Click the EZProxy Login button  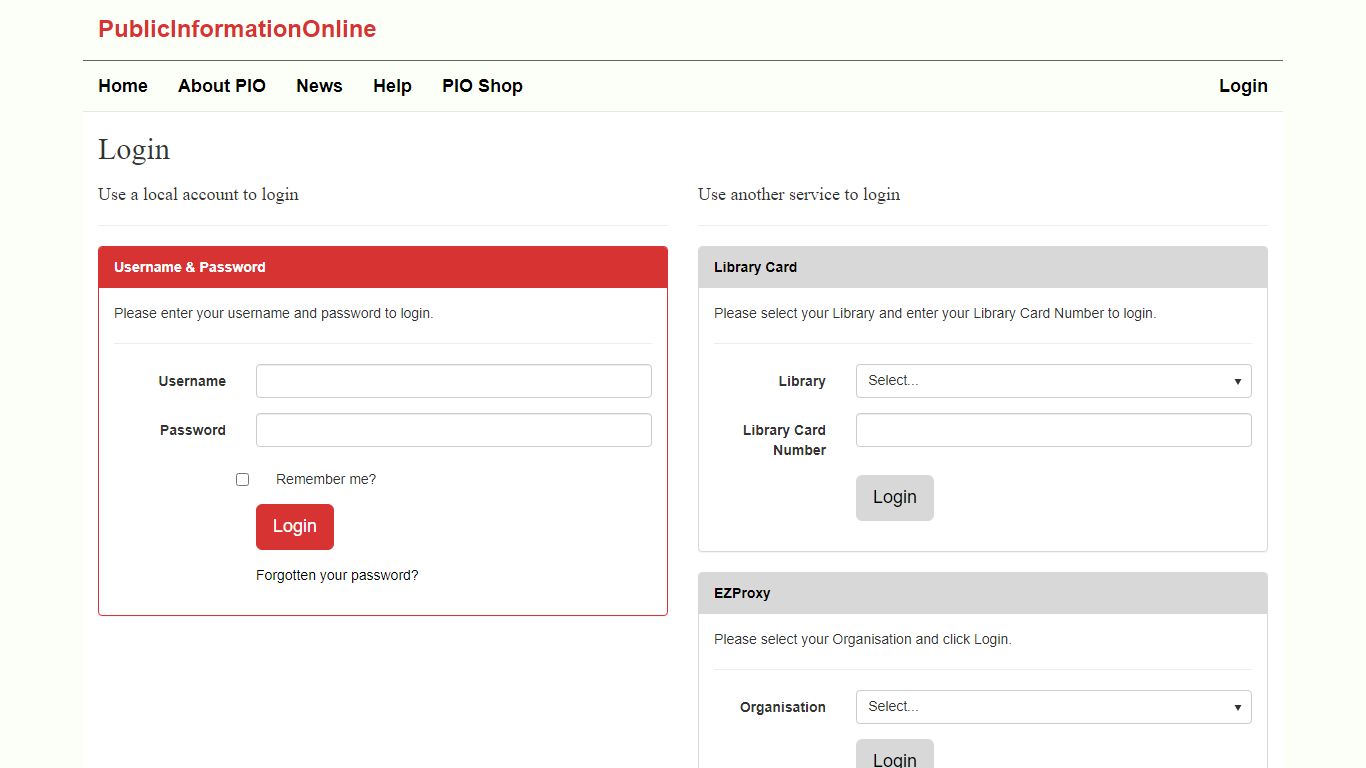click(895, 756)
